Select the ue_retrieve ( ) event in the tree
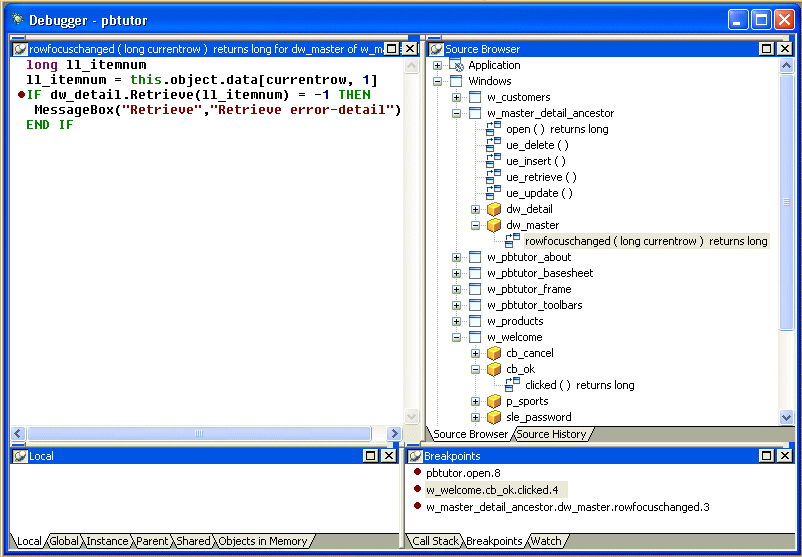 coord(541,177)
